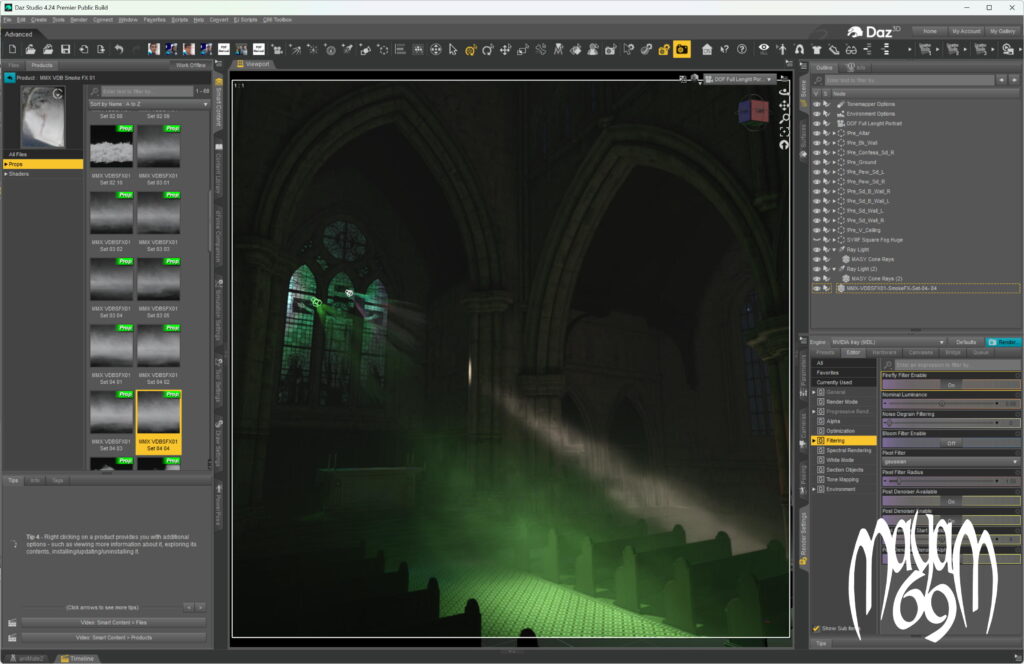Select the Scale tool icon

coord(523,50)
